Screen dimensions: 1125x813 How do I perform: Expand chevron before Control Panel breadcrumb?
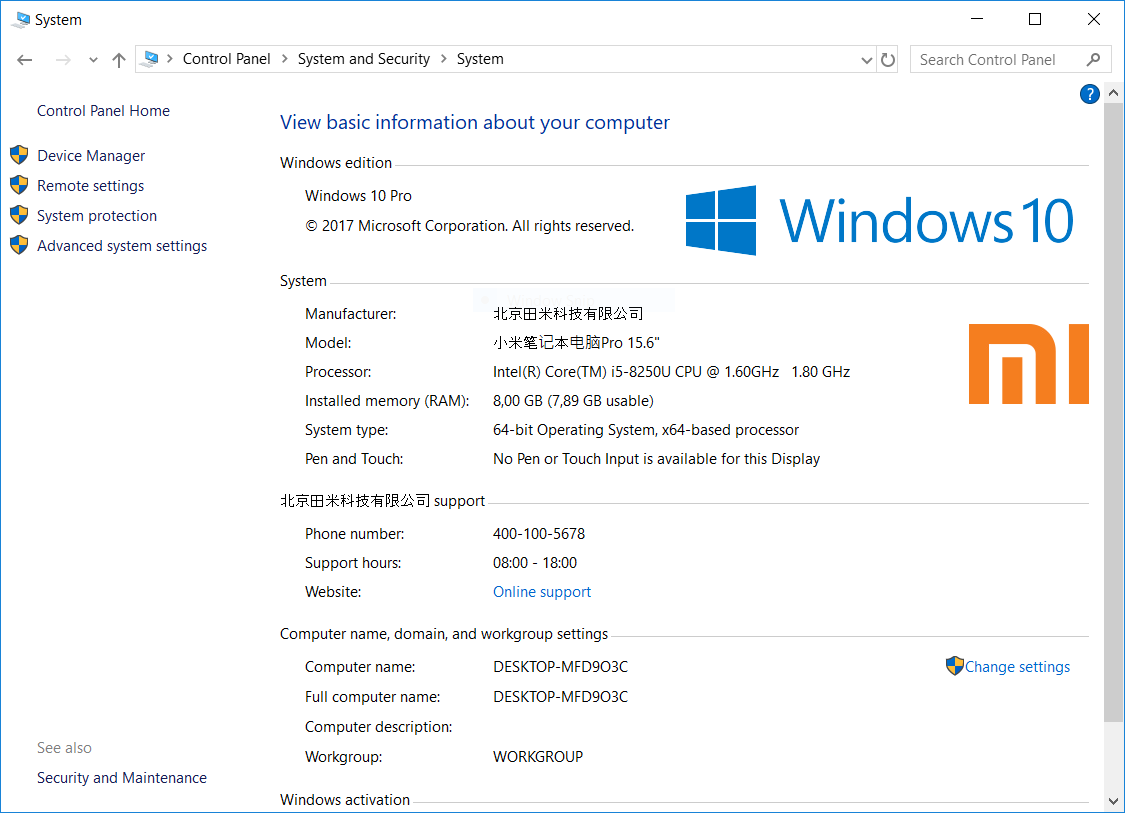point(170,59)
